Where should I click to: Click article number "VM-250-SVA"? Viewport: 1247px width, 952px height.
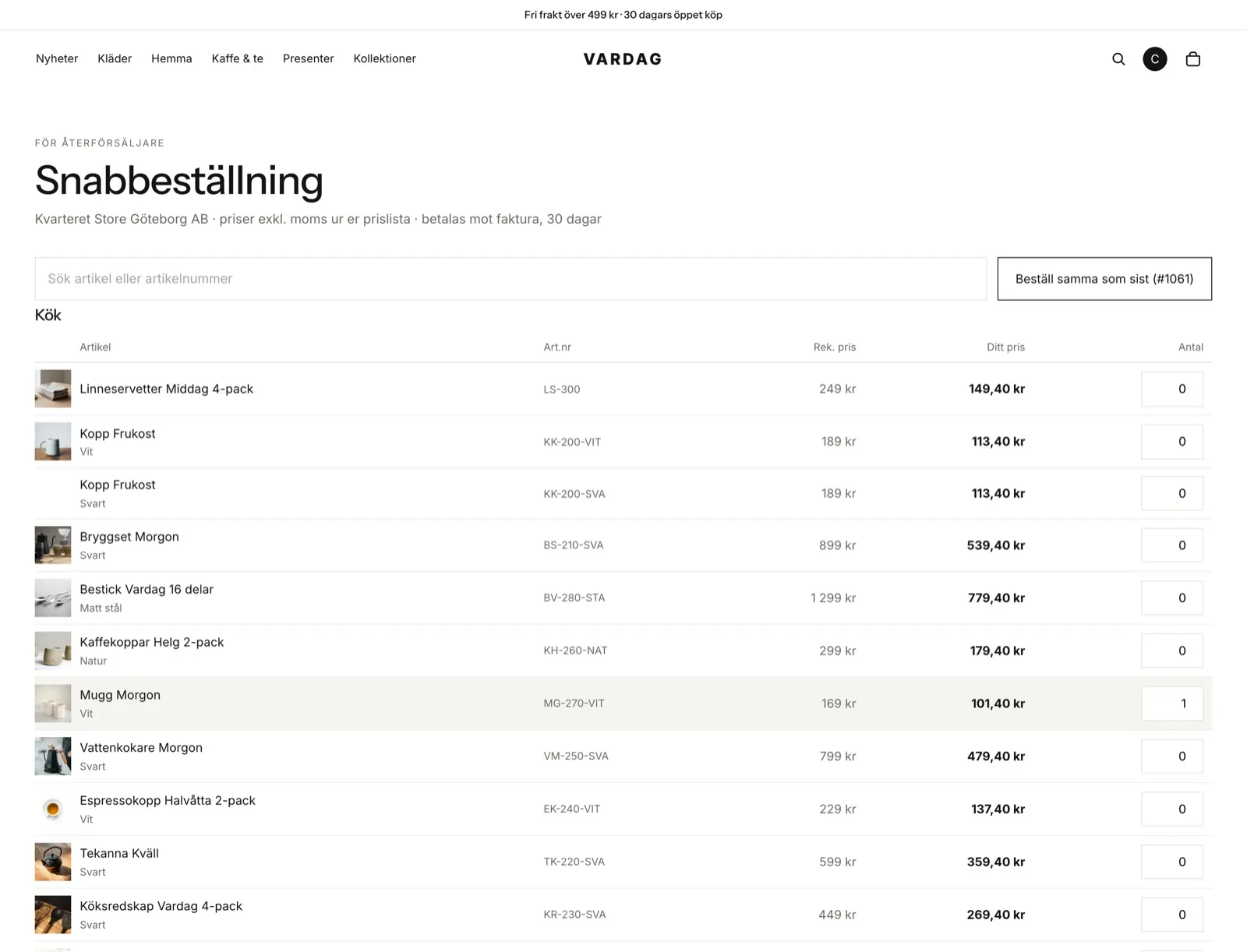click(576, 756)
